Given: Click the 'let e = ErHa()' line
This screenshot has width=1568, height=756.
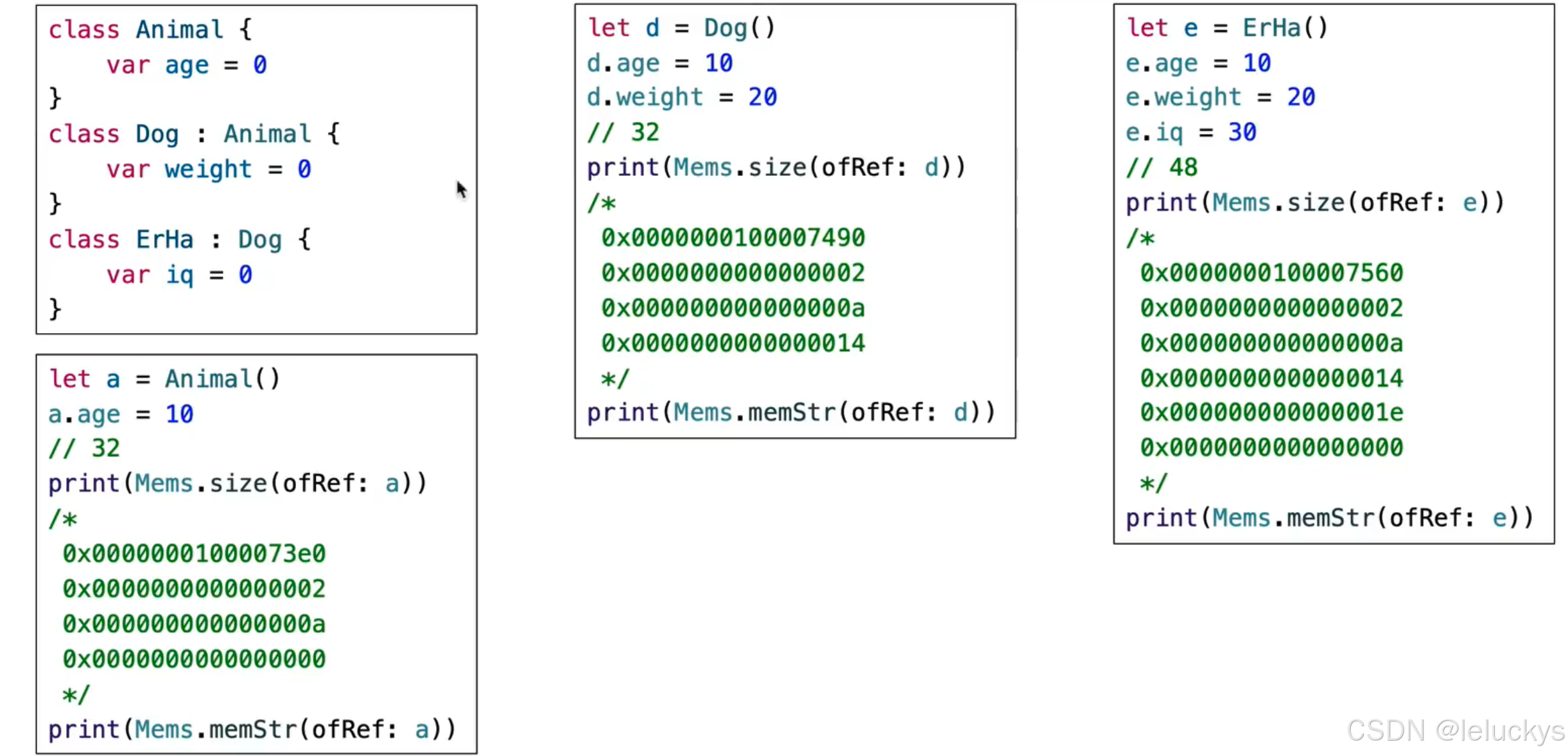Looking at the screenshot, I should pyautogui.click(x=1226, y=28).
